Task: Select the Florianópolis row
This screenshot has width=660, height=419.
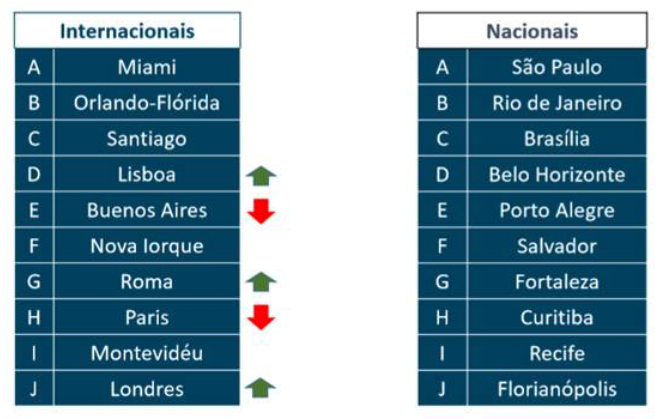Action: click(x=532, y=389)
